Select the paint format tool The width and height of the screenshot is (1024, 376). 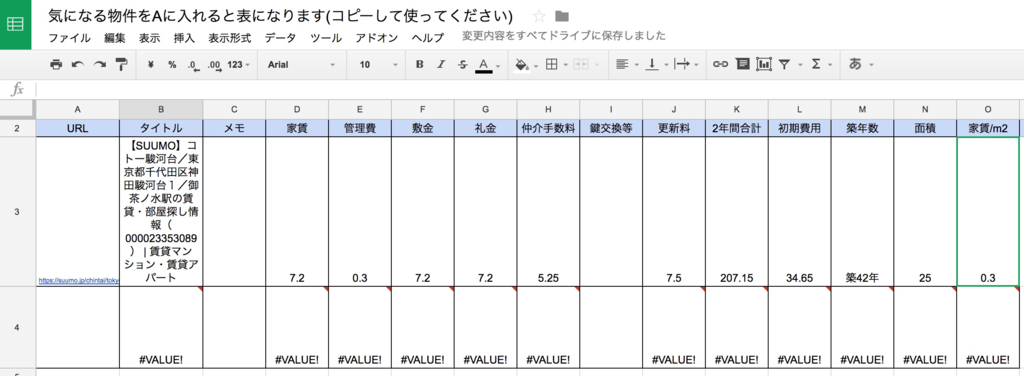pos(121,64)
